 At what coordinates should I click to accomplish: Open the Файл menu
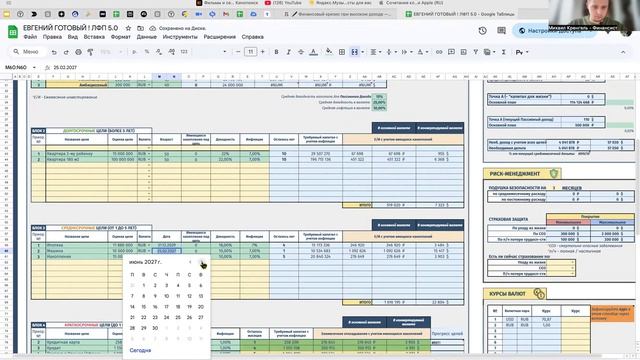30,37
